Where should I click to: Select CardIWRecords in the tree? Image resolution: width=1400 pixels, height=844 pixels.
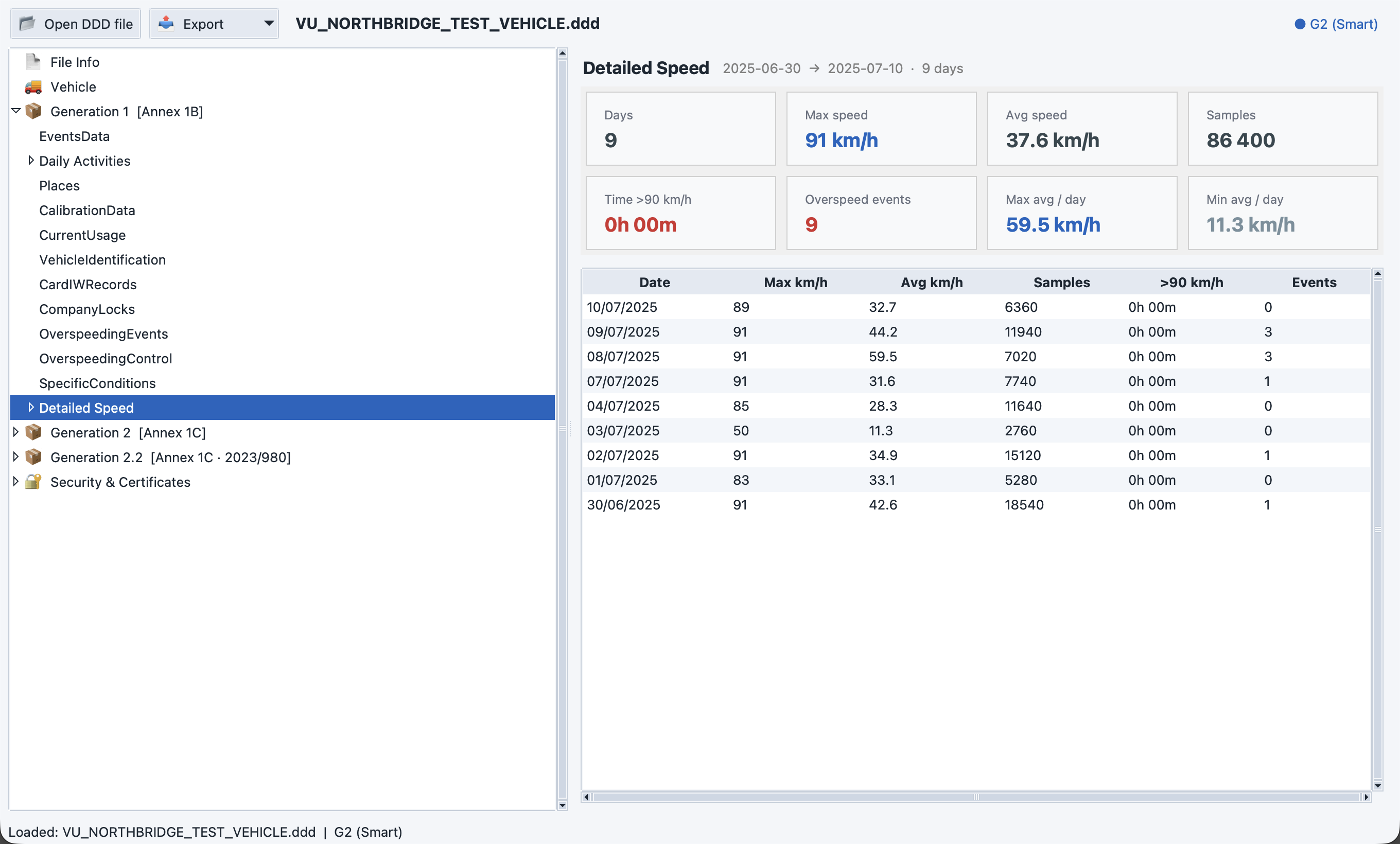(87, 285)
